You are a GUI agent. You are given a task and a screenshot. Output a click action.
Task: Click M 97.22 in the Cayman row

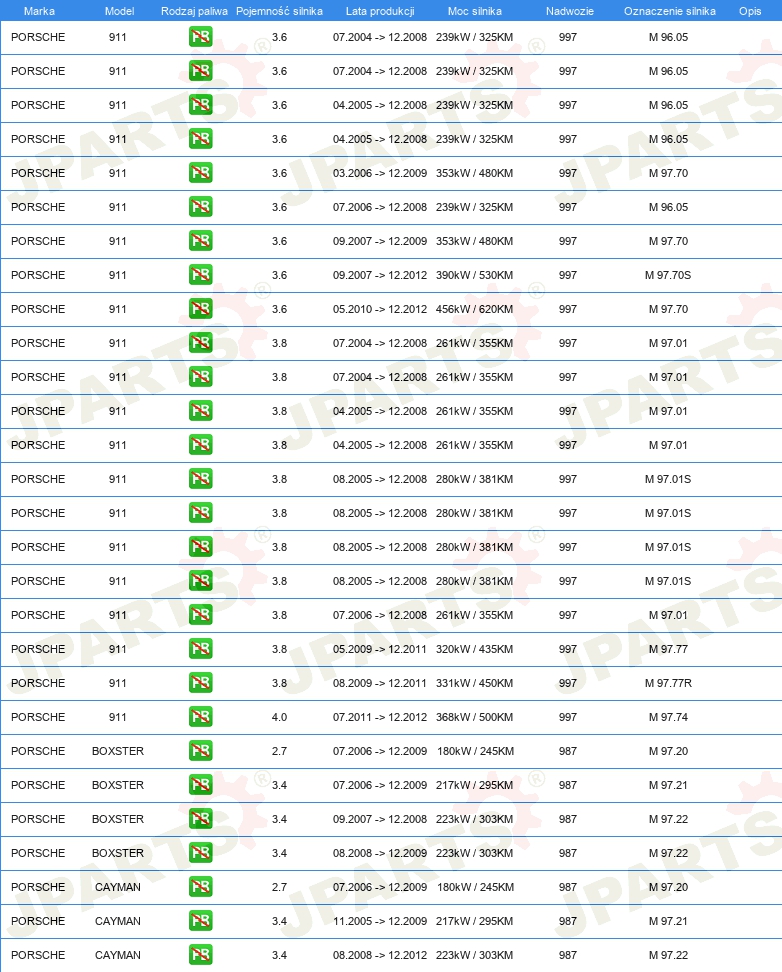coord(668,955)
